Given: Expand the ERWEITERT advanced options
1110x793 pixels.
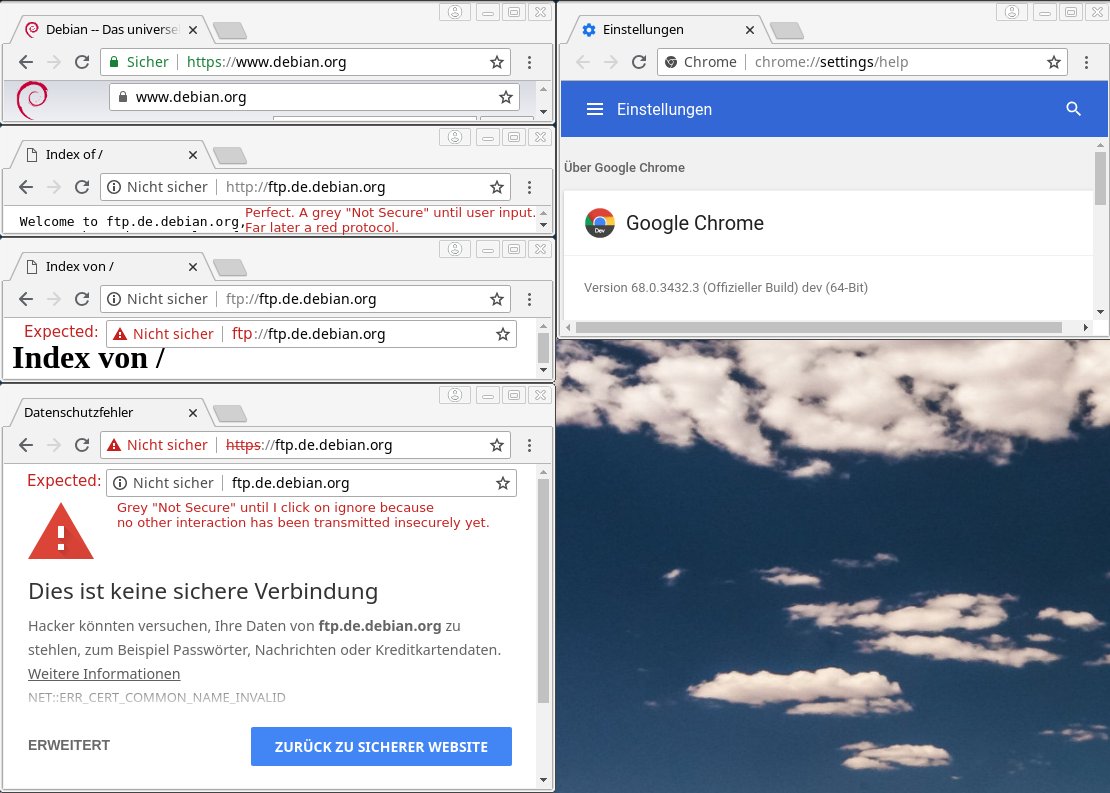Looking at the screenshot, I should pyautogui.click(x=69, y=746).
